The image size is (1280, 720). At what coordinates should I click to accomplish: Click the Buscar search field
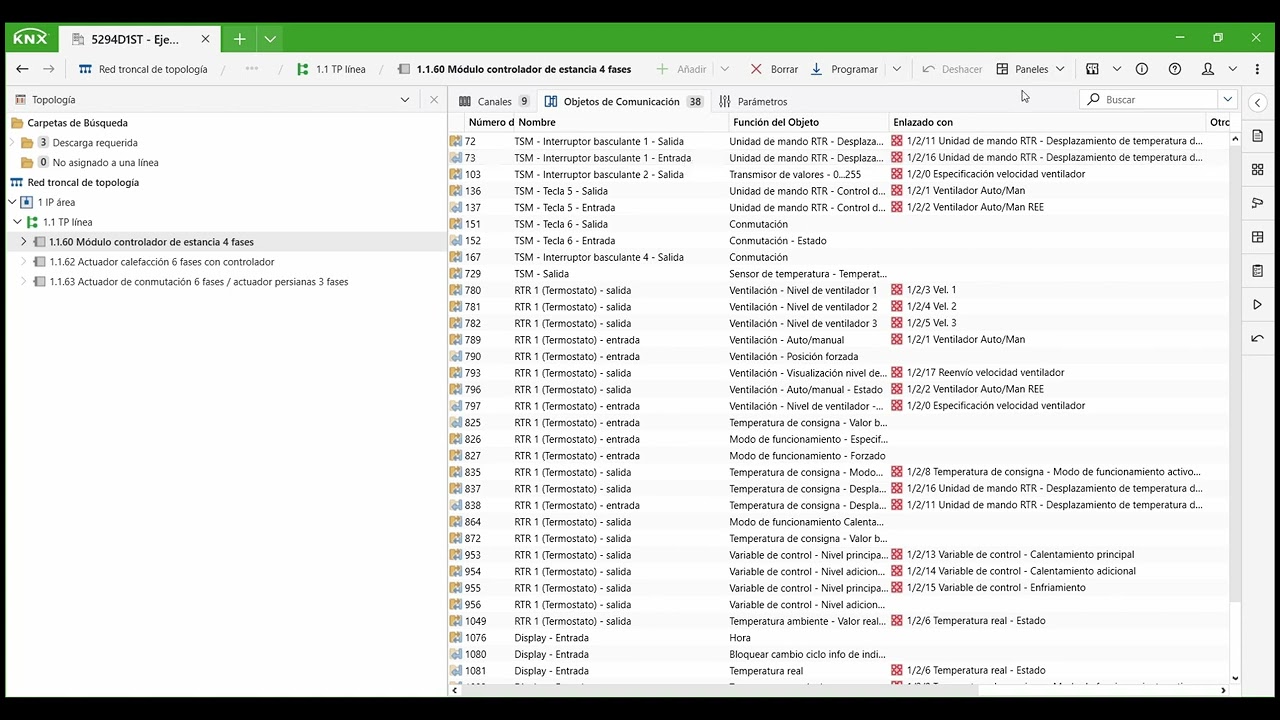[x=1149, y=99]
